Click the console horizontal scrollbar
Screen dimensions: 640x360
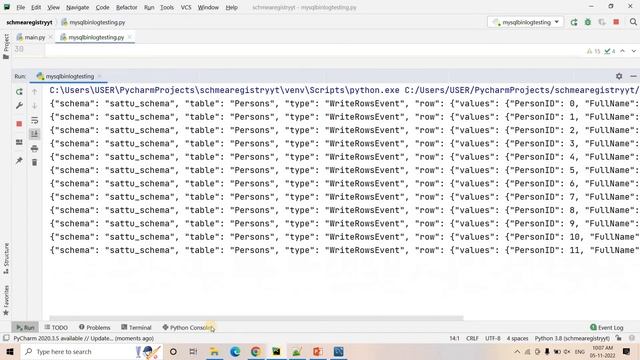(x=256, y=318)
